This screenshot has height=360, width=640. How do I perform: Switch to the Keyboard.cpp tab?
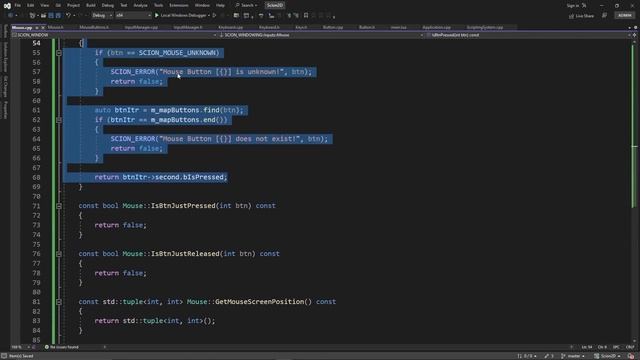click(231, 27)
